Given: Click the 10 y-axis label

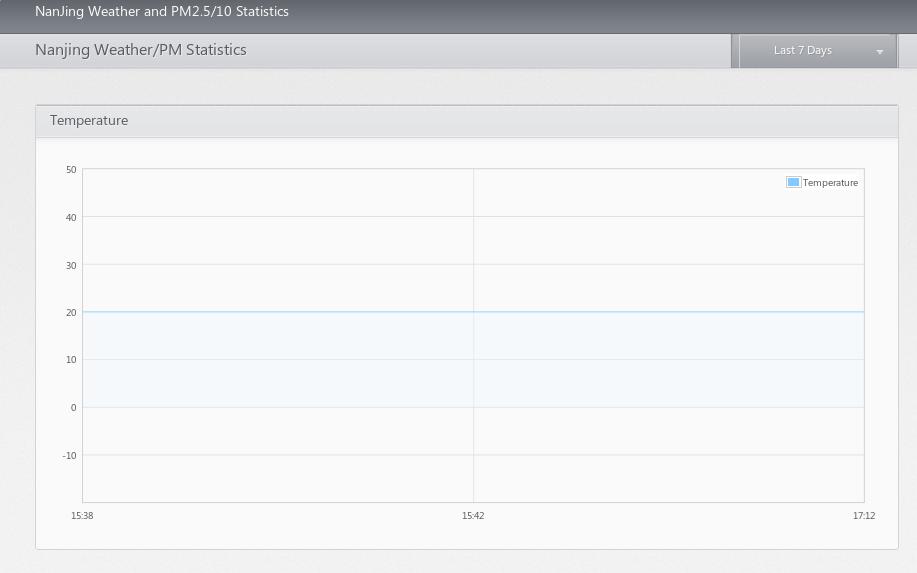Looking at the screenshot, I should pyautogui.click(x=71, y=360).
